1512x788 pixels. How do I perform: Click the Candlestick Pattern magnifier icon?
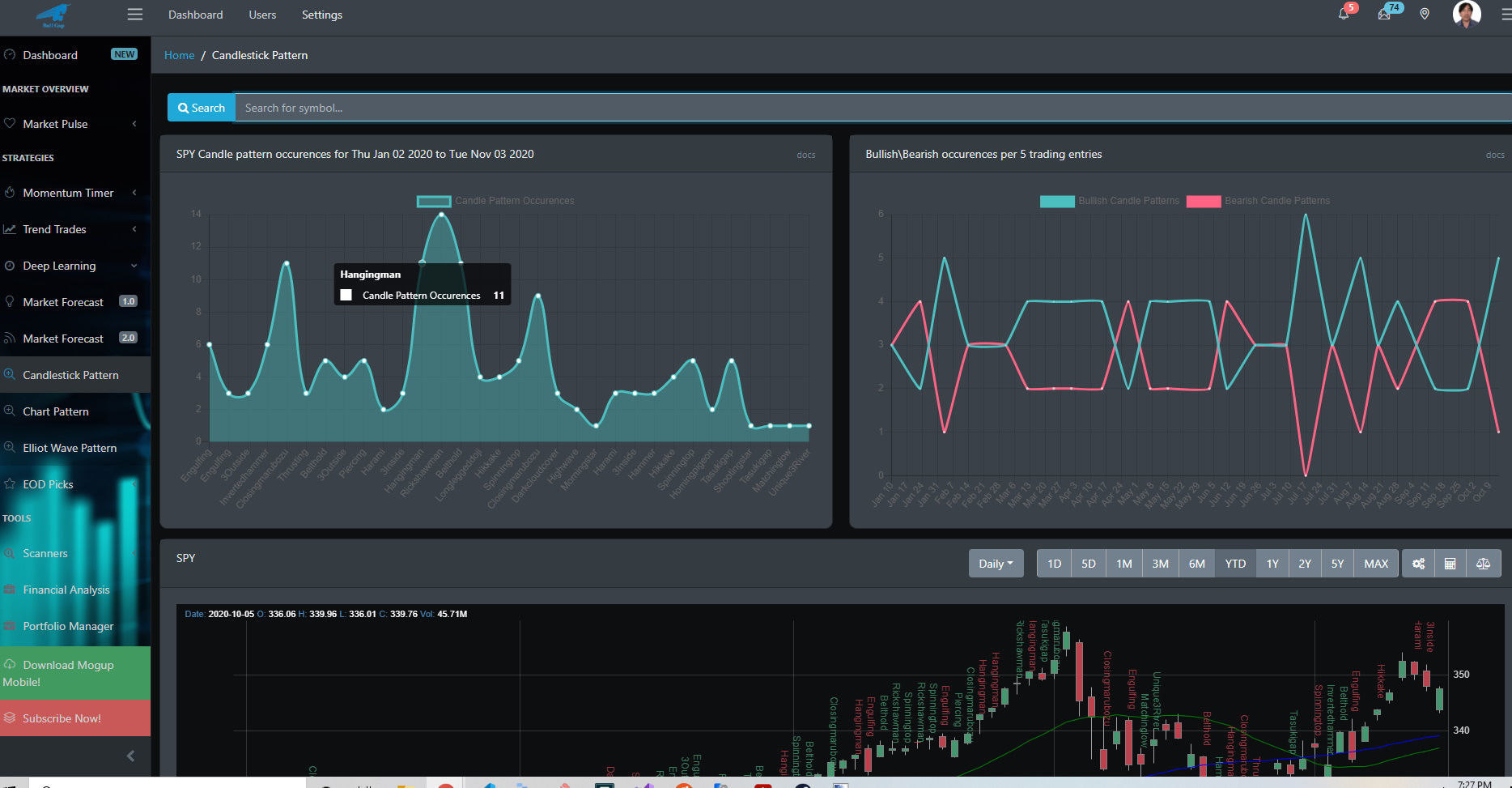[10, 375]
